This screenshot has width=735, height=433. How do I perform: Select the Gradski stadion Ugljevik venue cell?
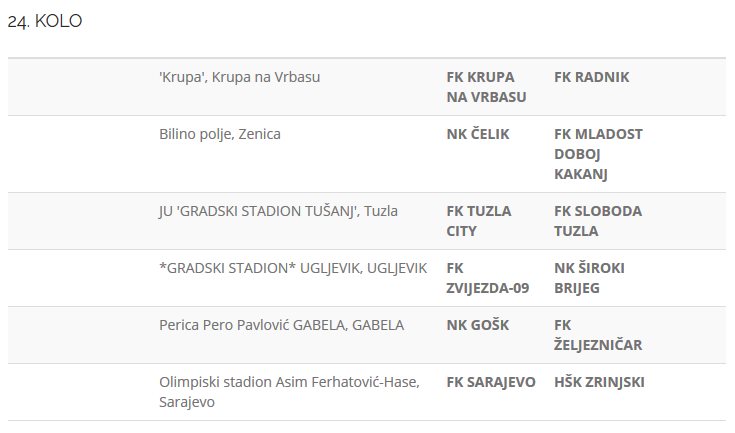(x=293, y=268)
